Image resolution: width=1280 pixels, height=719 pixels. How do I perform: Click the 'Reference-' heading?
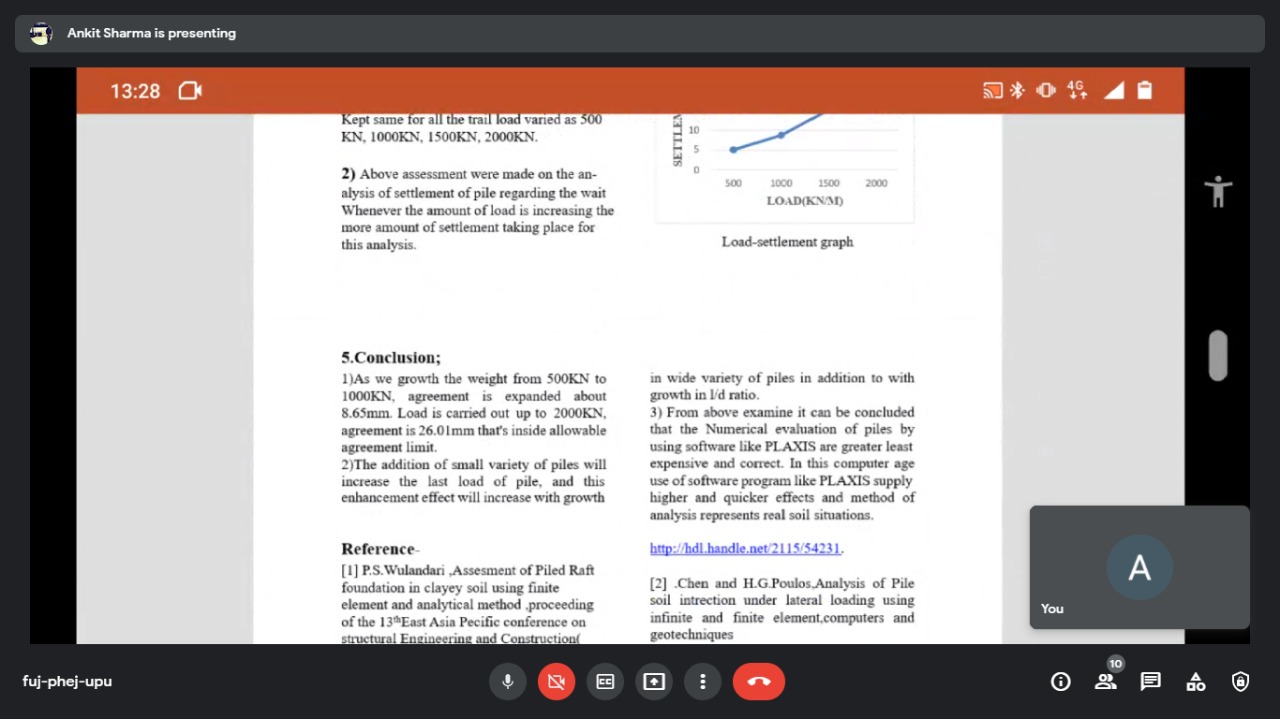(x=380, y=549)
